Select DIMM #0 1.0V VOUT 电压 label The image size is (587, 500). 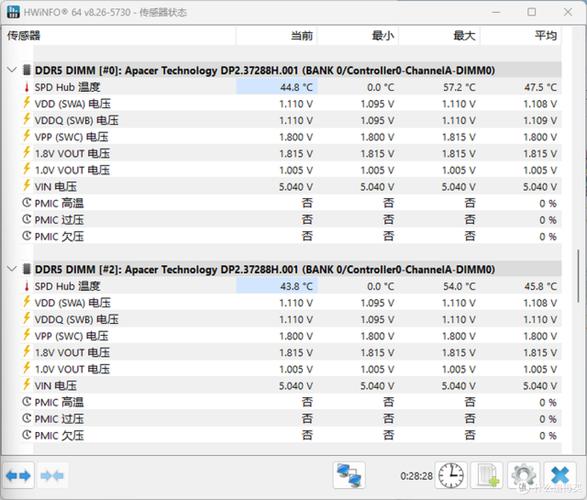pyautogui.click(x=72, y=170)
